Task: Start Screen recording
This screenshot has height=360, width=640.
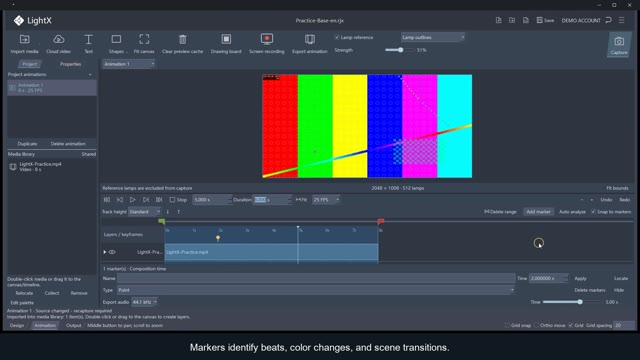Action: click(267, 44)
